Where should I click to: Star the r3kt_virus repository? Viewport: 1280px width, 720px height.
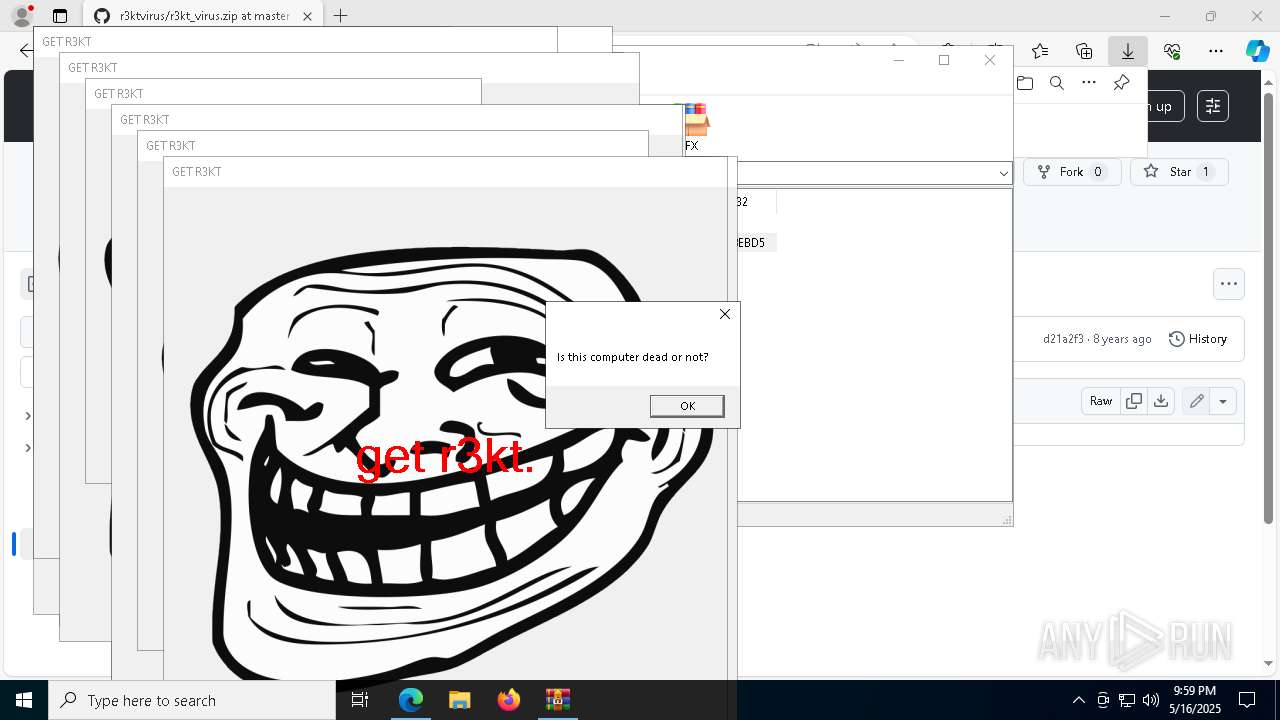(x=1179, y=172)
